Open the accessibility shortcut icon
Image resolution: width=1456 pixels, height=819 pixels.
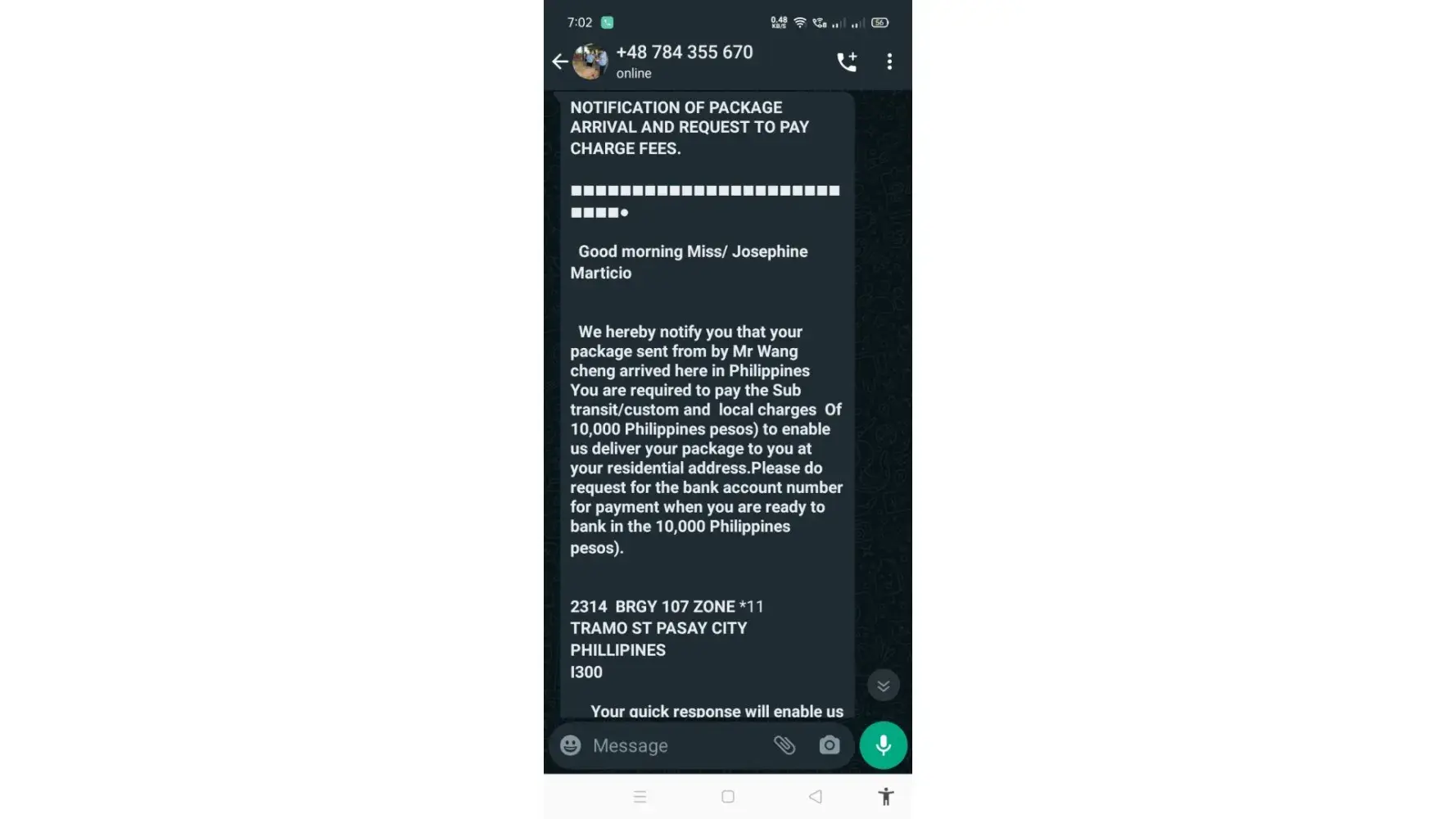click(886, 797)
